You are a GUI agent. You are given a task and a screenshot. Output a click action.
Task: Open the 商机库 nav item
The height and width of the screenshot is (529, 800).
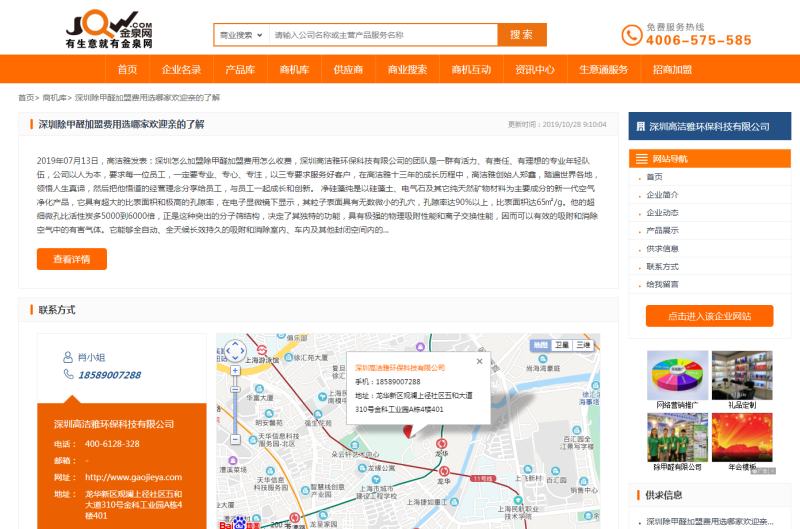coord(294,69)
